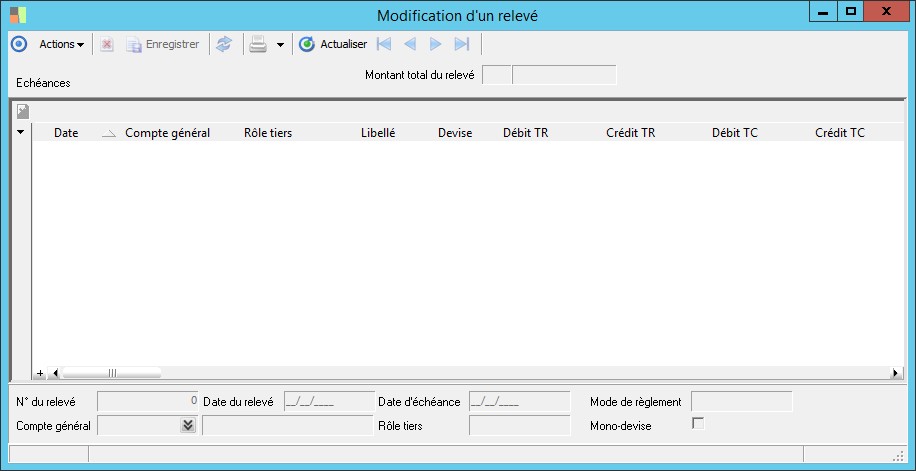Open the printer dropdown arrow
Screen dimensions: 916x471
coord(280,45)
